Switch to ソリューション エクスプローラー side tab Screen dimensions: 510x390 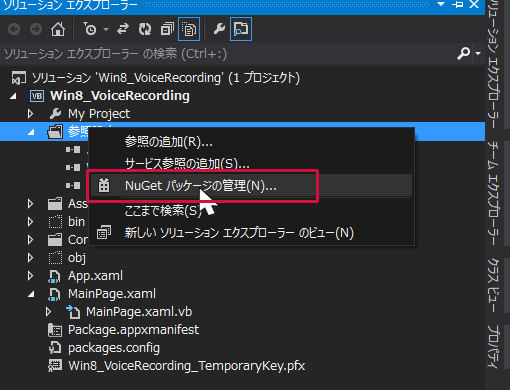coord(494,64)
